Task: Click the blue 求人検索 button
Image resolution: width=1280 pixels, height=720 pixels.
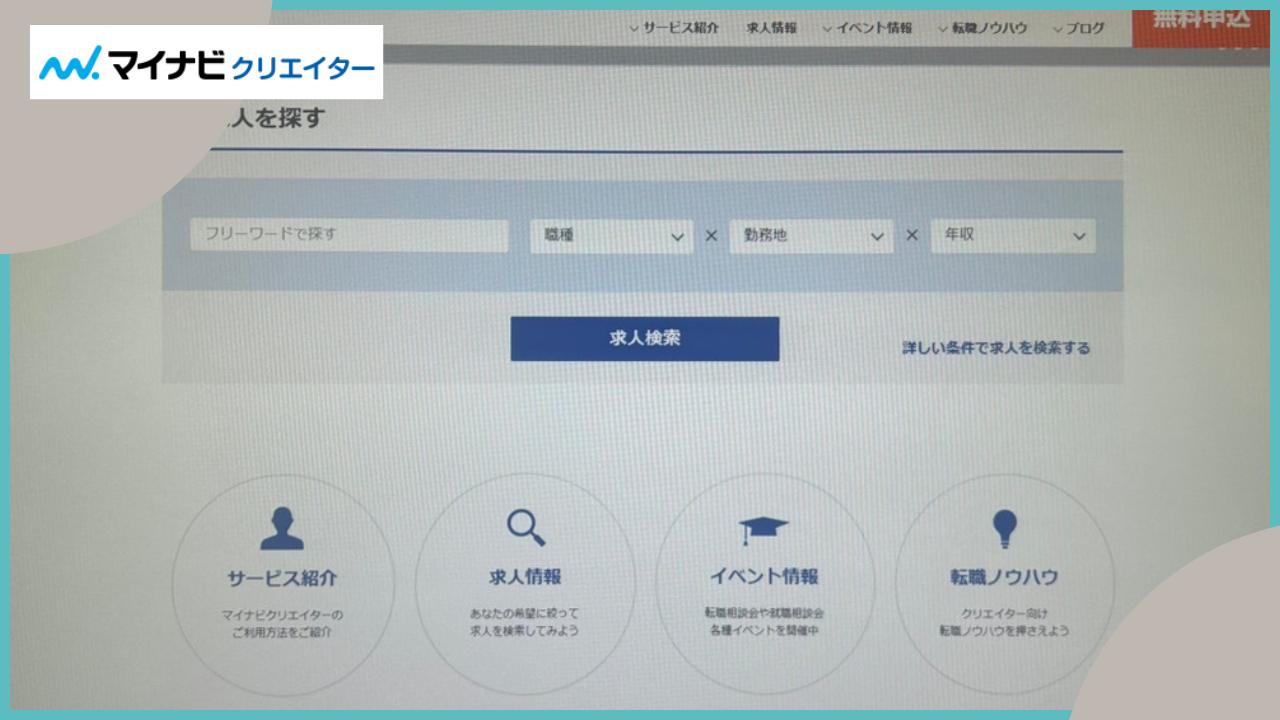Action: pos(645,338)
